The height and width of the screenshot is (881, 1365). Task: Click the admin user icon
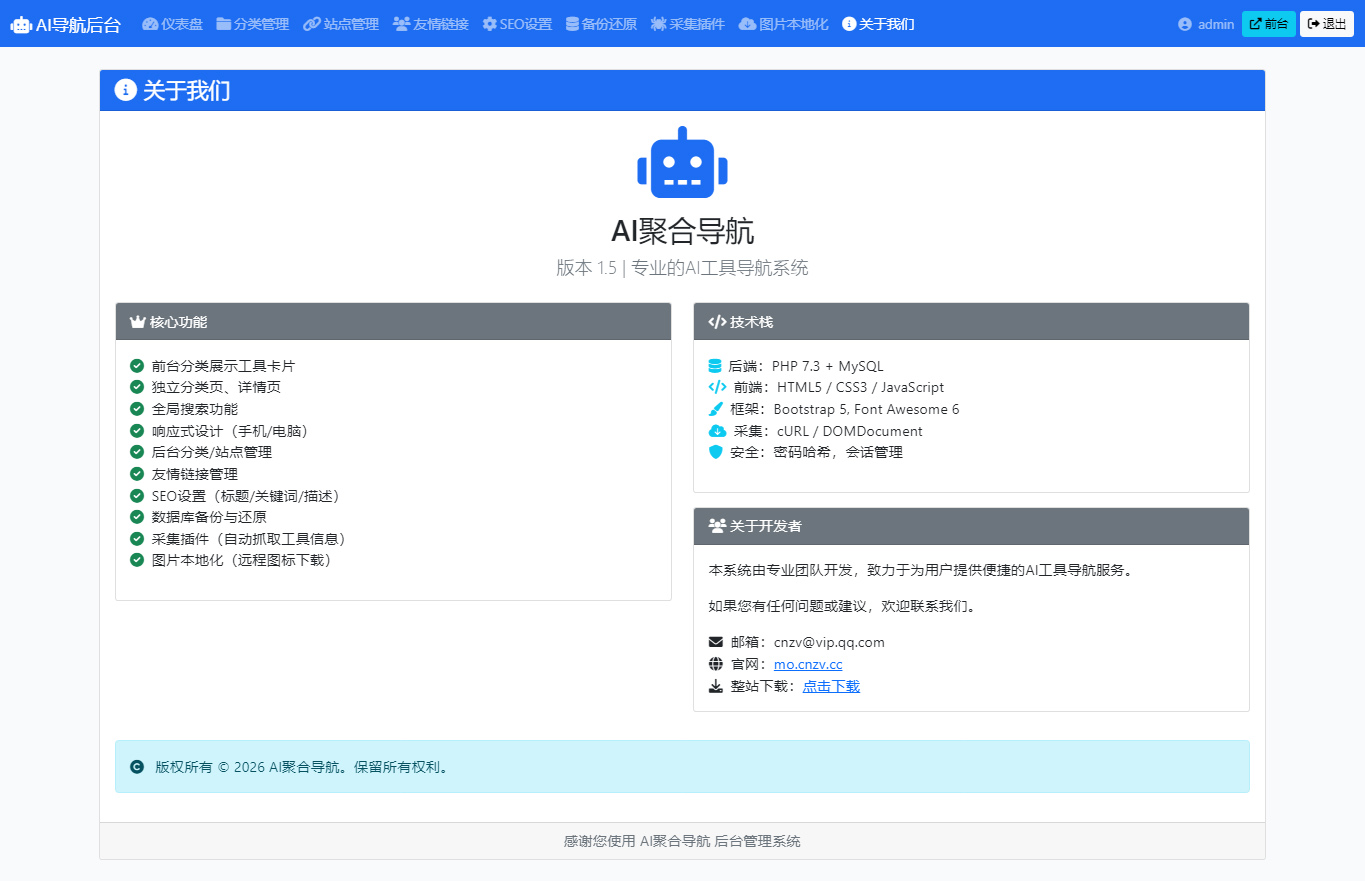1185,24
